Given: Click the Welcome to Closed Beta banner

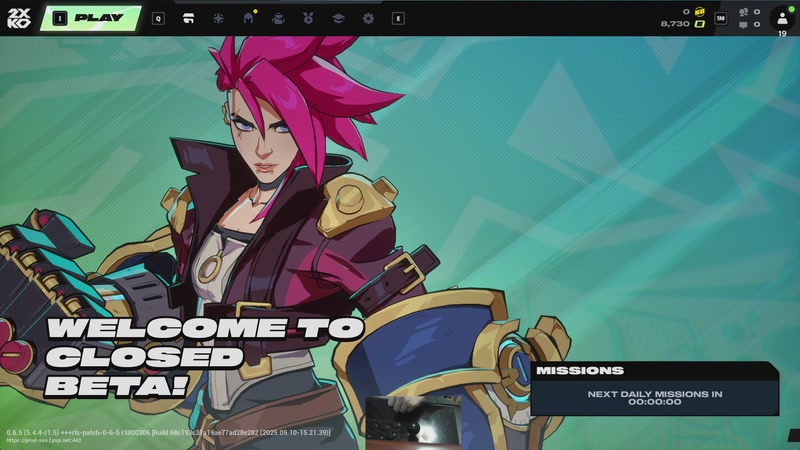Looking at the screenshot, I should [205, 357].
